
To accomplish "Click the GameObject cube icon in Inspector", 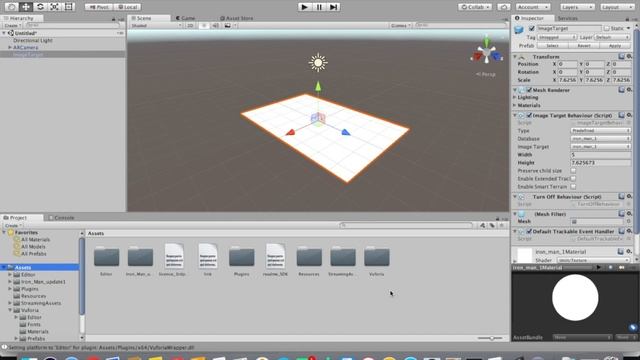I will point(519,30).
